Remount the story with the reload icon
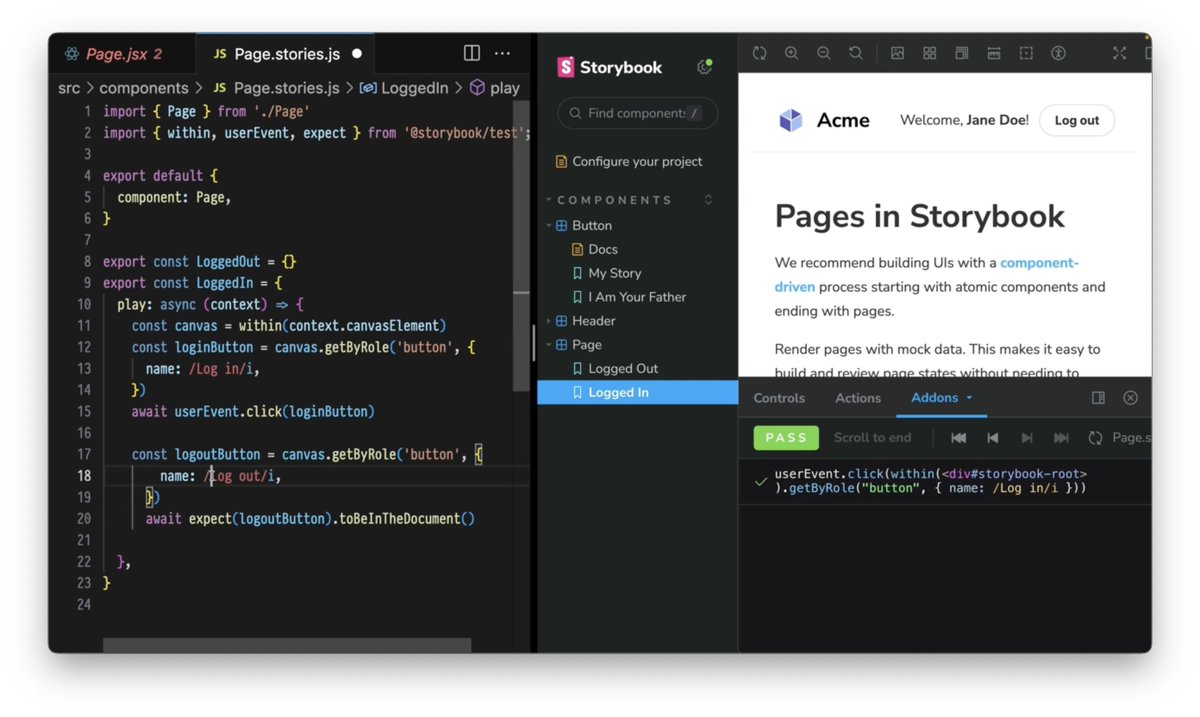1200x717 pixels. pos(760,53)
